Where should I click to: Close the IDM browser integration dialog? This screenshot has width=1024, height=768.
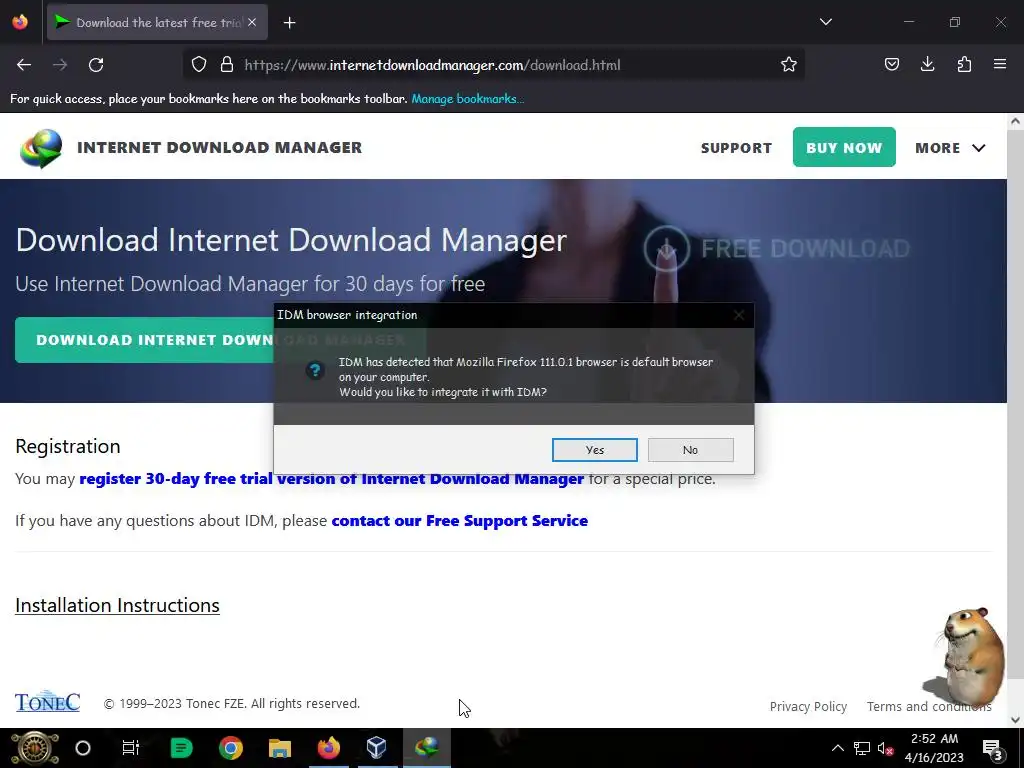[739, 315]
